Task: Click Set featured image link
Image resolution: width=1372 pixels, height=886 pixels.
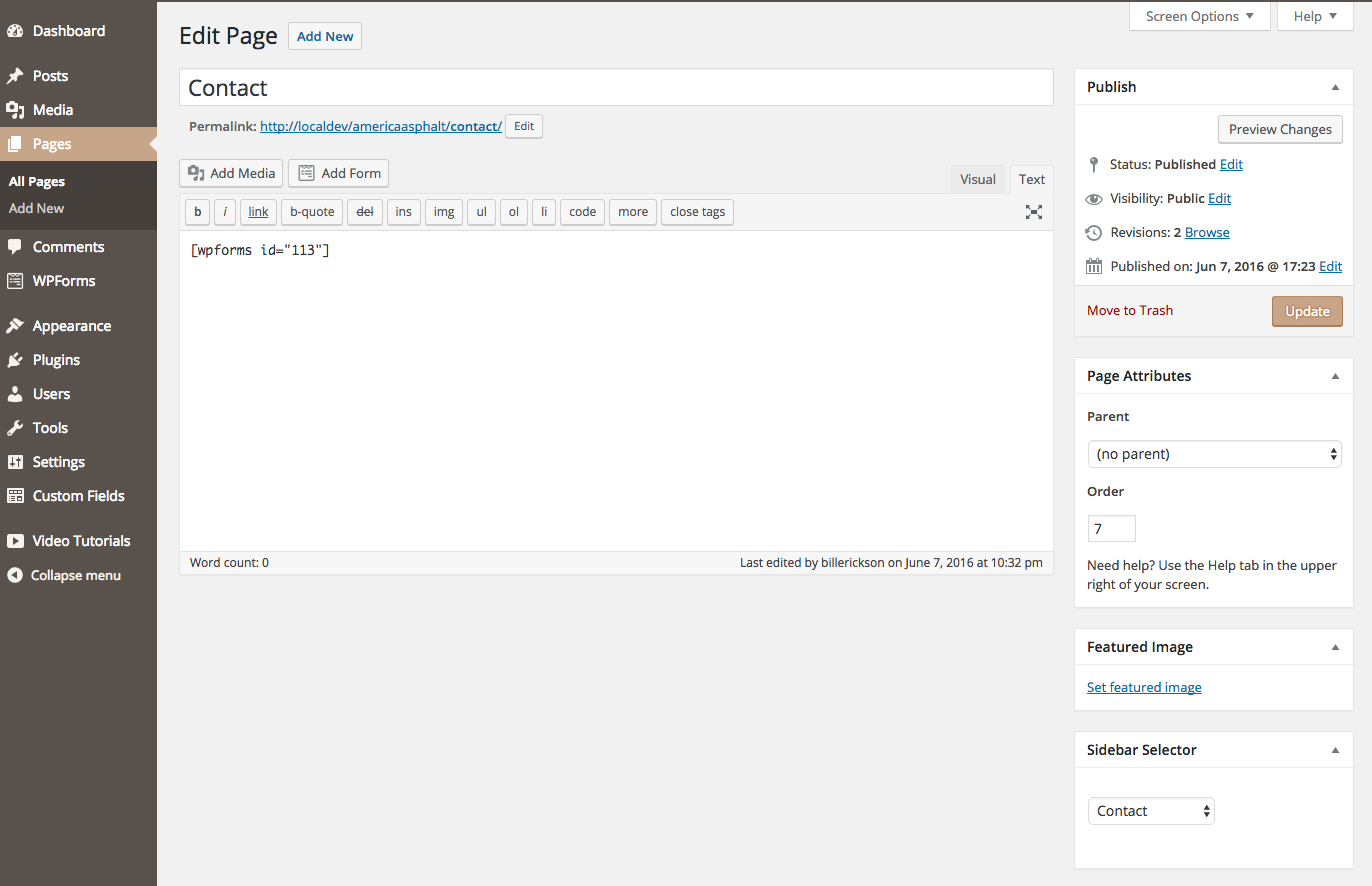Action: click(1144, 687)
